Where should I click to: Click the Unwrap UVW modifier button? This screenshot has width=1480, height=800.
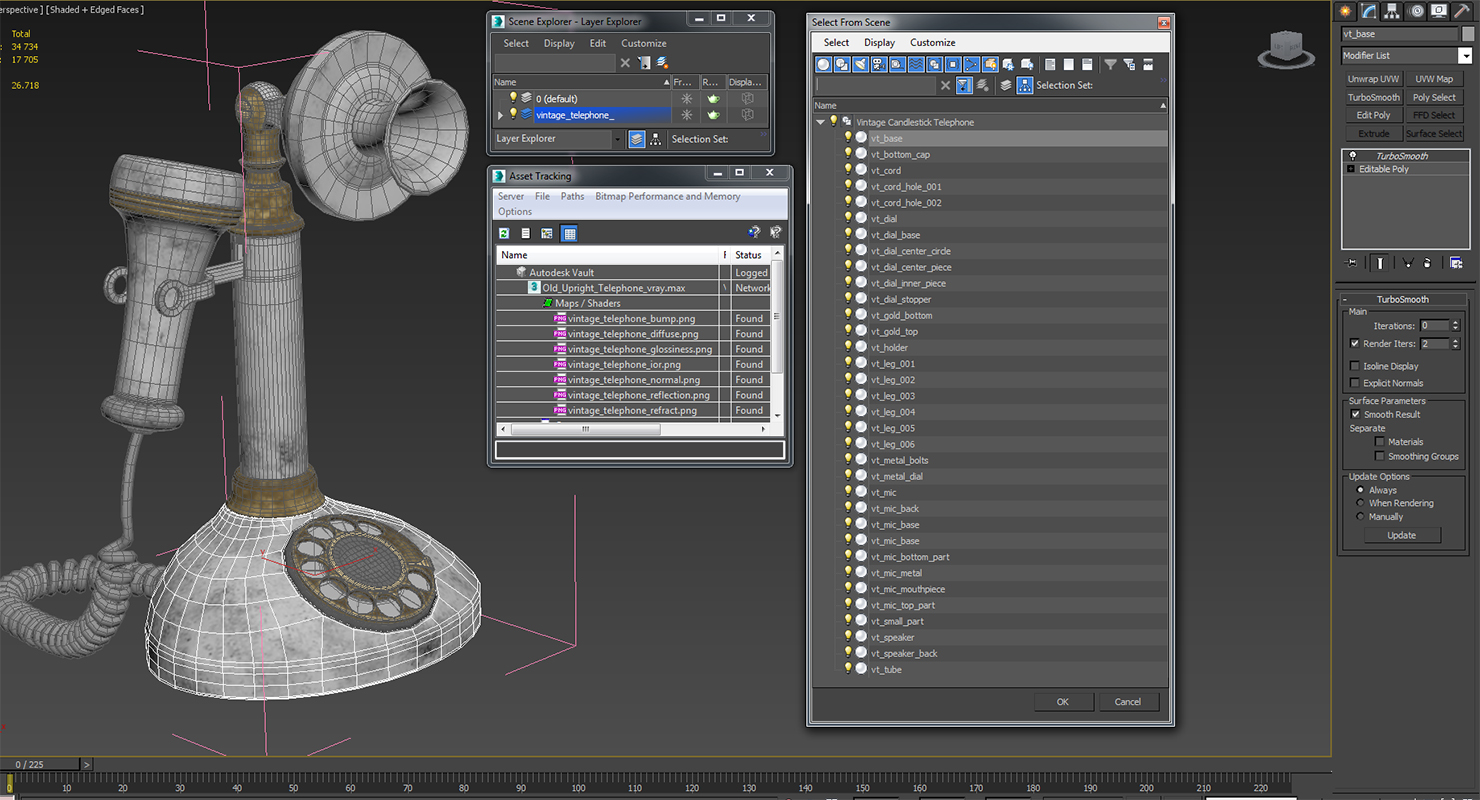(x=1373, y=79)
